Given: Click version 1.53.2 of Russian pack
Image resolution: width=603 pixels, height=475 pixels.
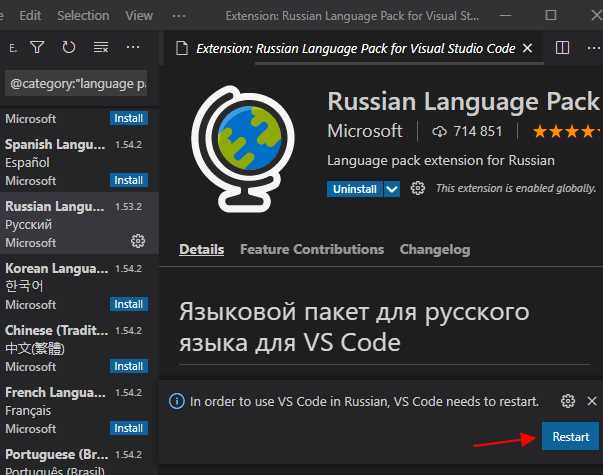Looking at the screenshot, I should (x=128, y=207).
